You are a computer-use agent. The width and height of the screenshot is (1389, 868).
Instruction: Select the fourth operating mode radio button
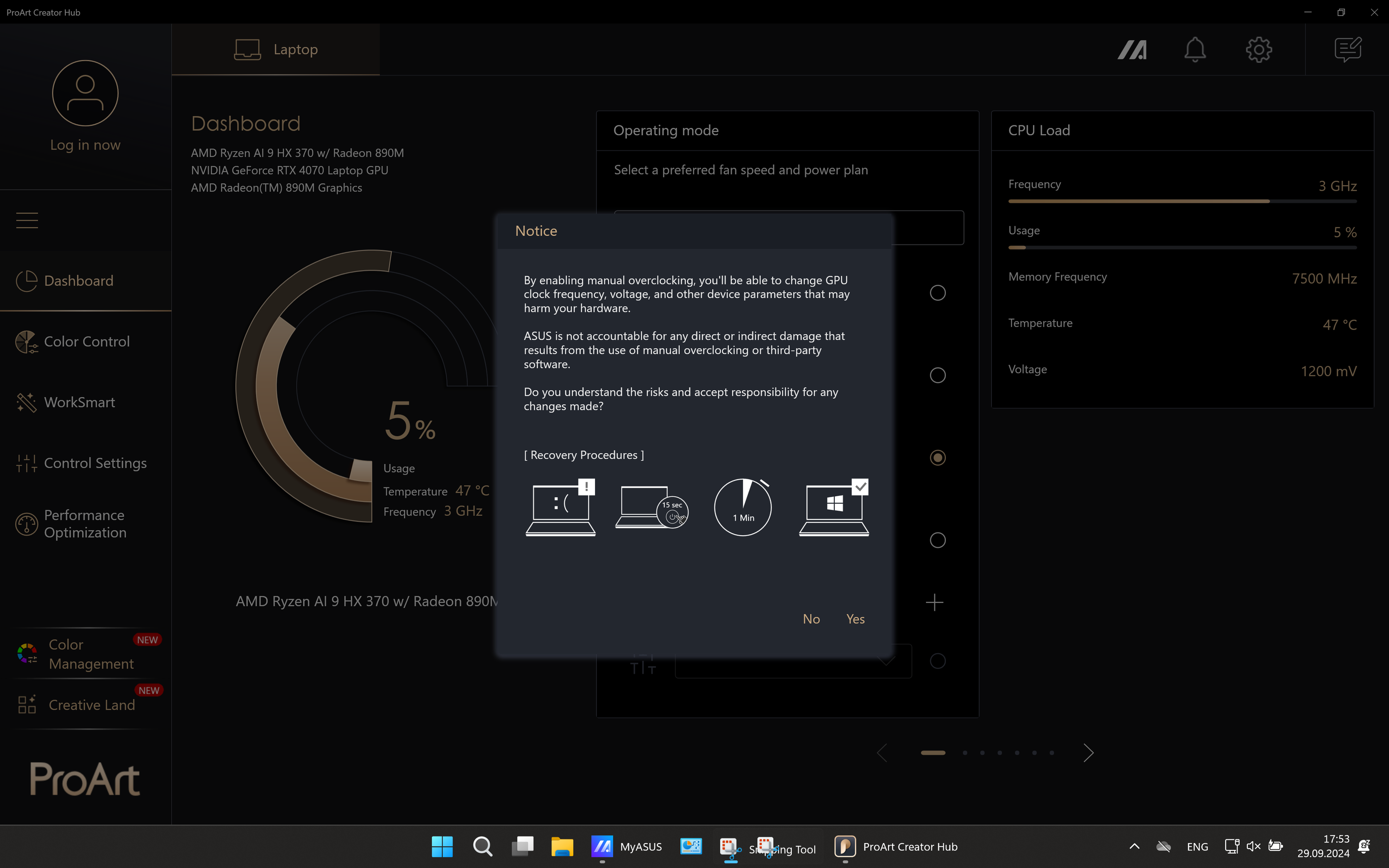tap(937, 540)
